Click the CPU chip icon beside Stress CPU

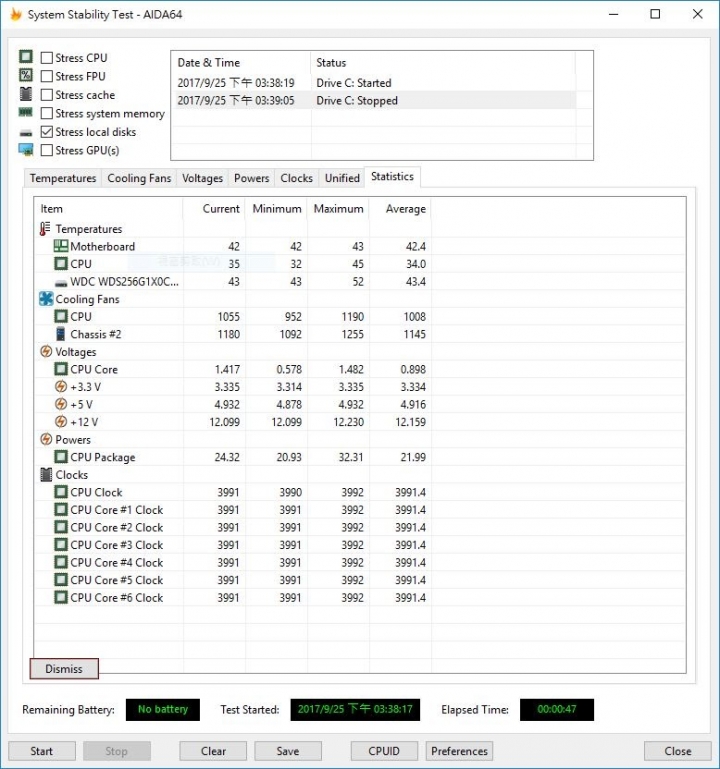[26, 56]
